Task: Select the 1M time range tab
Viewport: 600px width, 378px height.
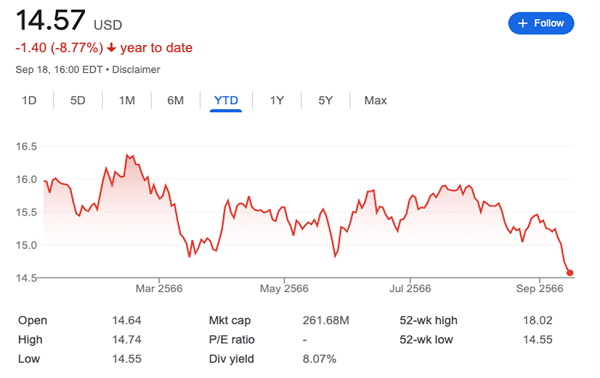Action: (x=127, y=100)
